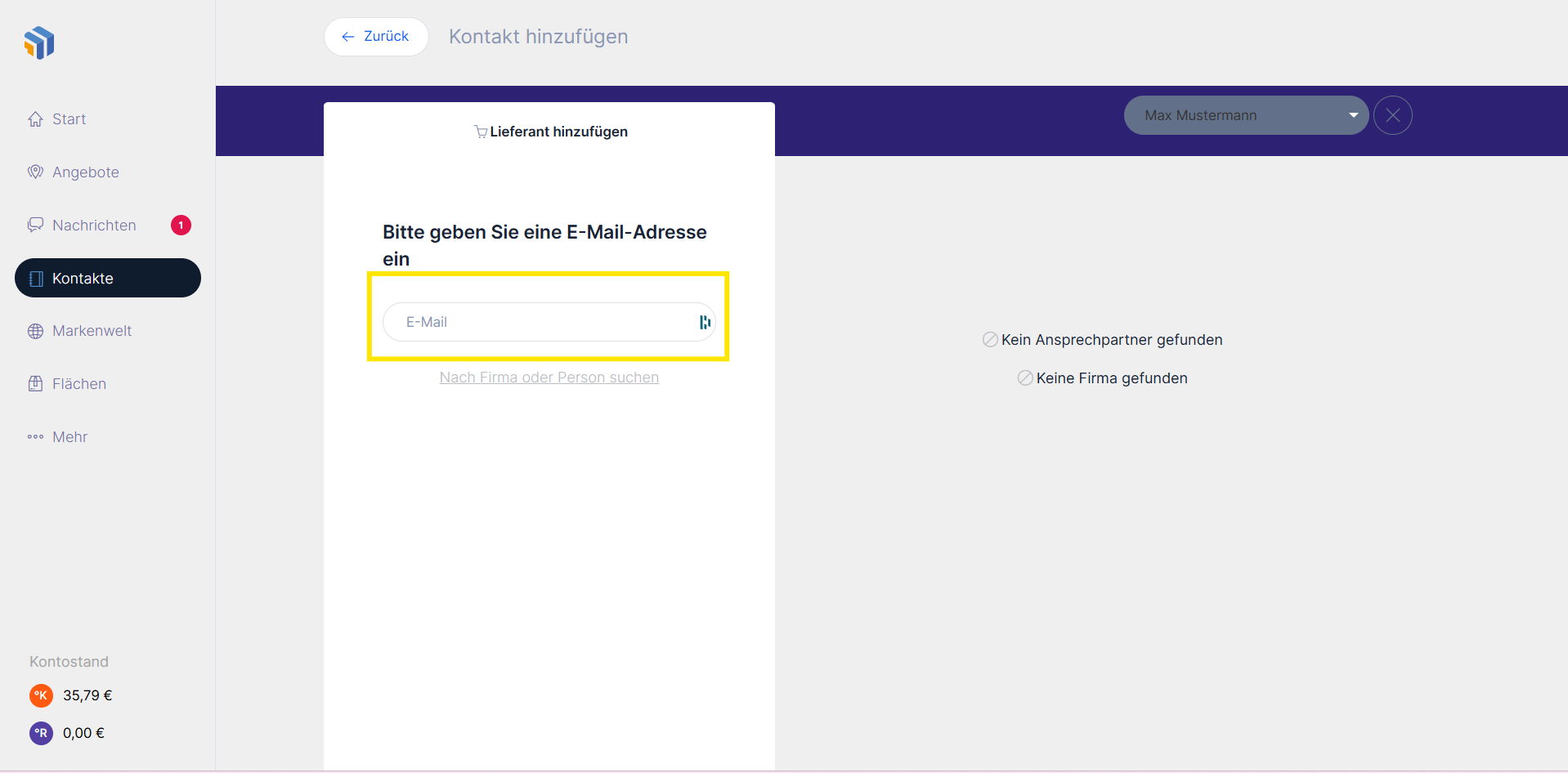Click the Nach Firma oder Person suchen link
The width and height of the screenshot is (1568, 773).
549,378
